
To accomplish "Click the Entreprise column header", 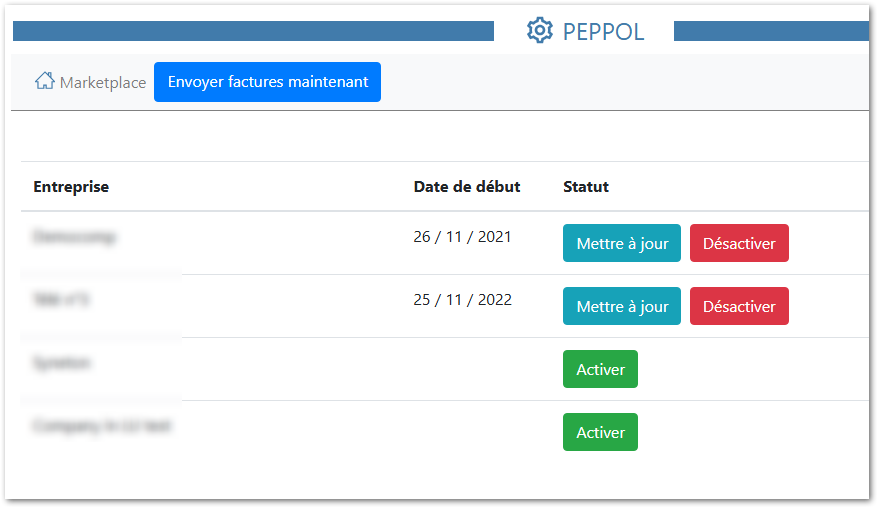I will pos(71,187).
